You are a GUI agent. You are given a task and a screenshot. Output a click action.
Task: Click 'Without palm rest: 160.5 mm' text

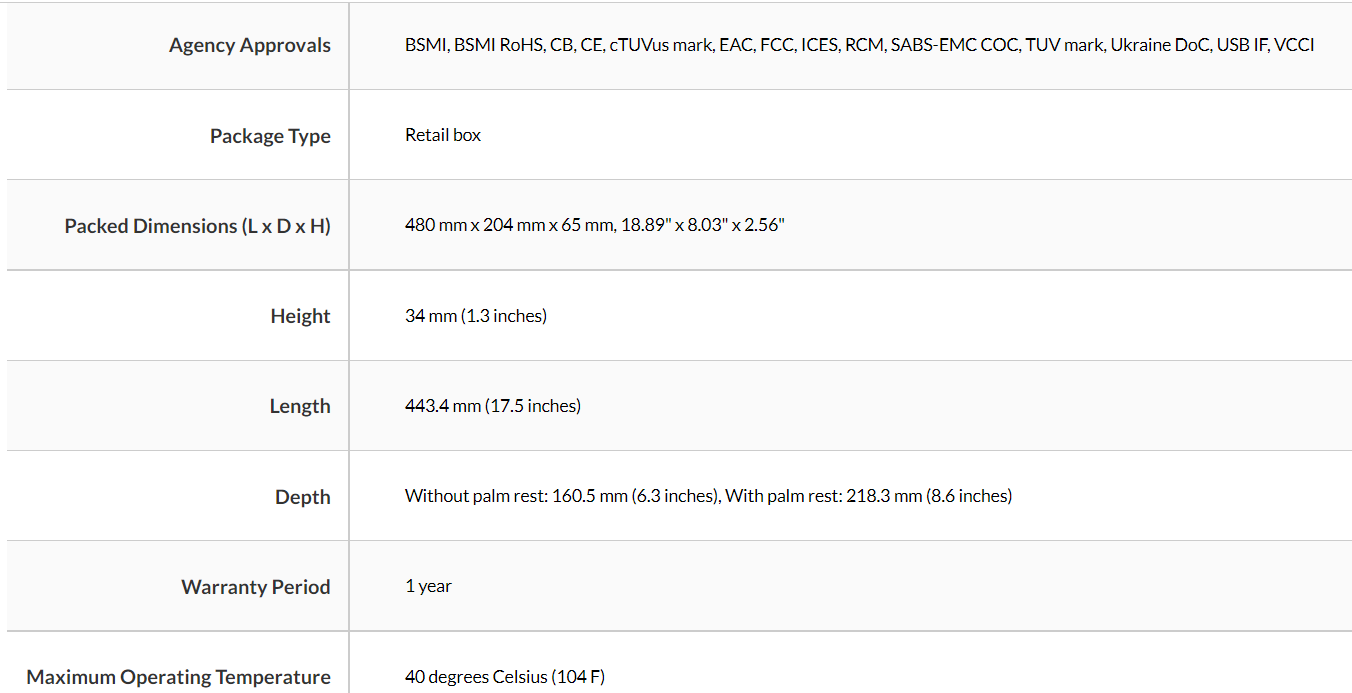pos(515,496)
